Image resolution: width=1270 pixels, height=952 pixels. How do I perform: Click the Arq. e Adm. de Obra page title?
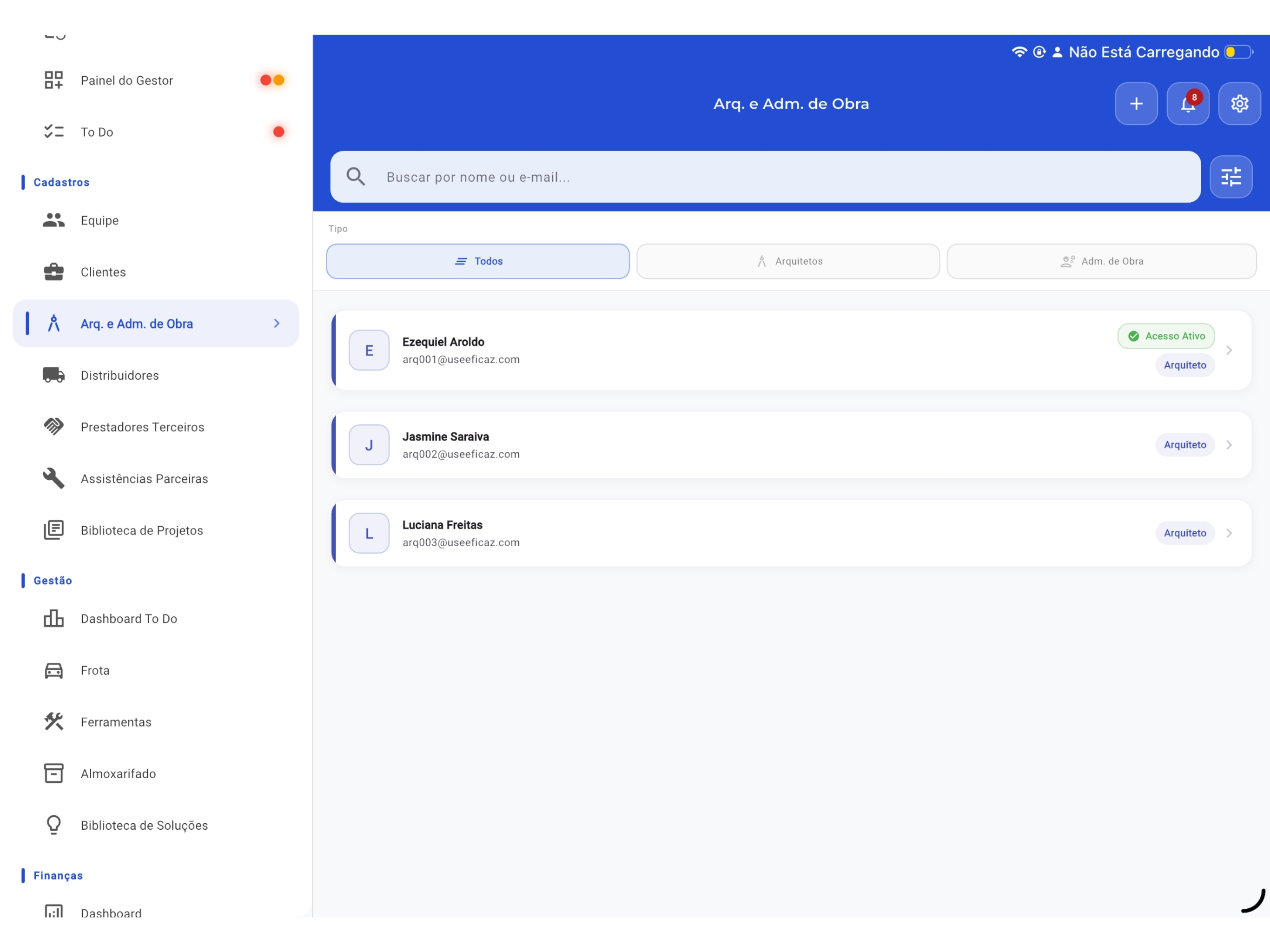[791, 104]
